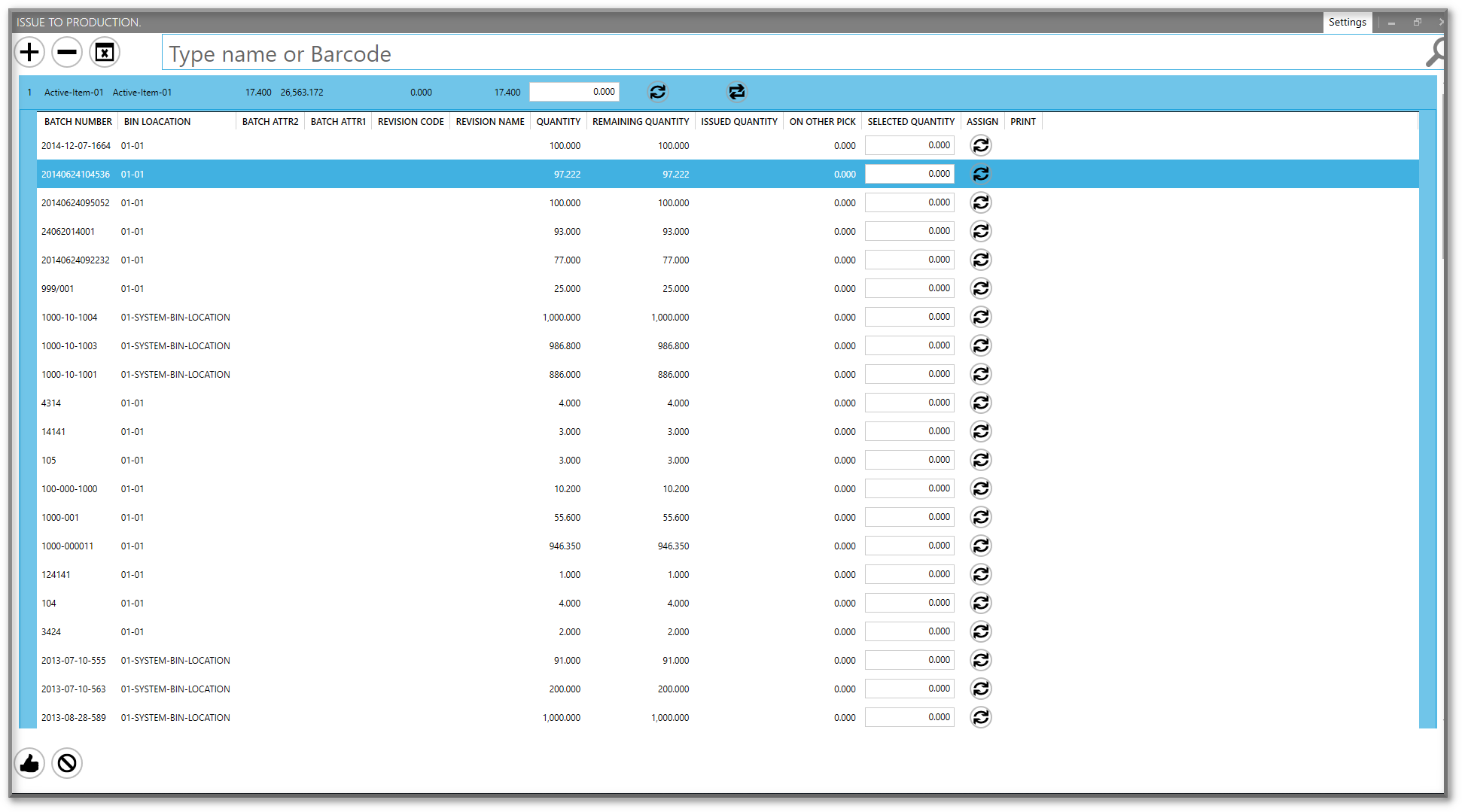Click value 26,563.172 in item header
The height and width of the screenshot is (812, 1462).
302,93
